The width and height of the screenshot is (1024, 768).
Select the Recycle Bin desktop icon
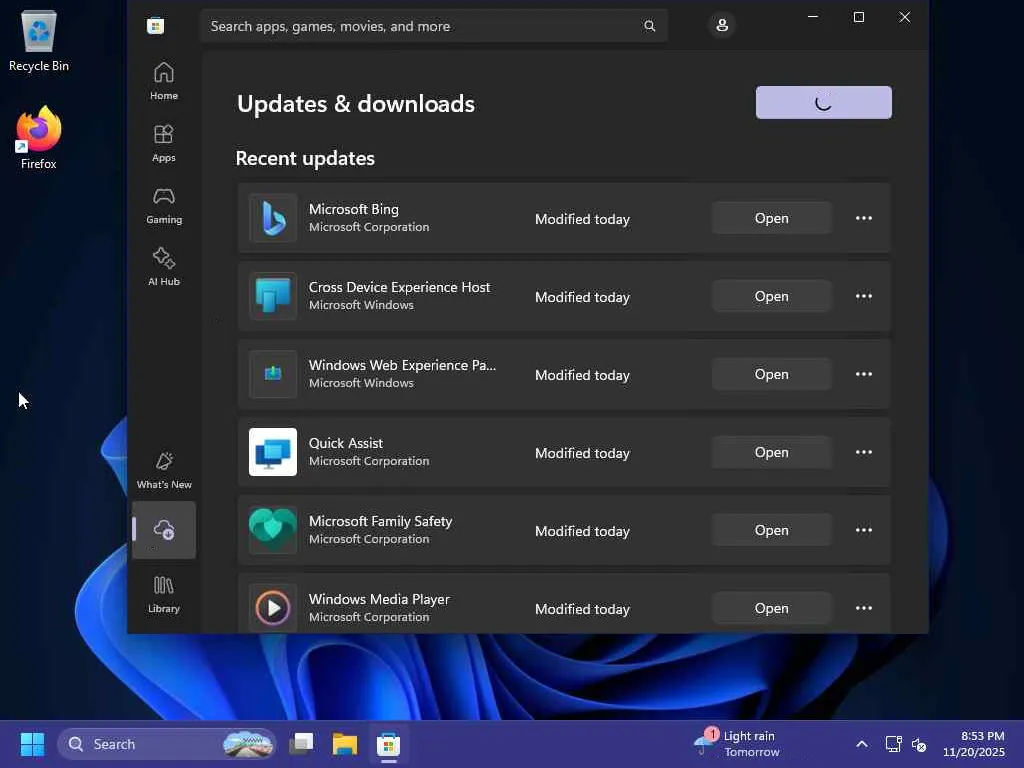click(39, 40)
